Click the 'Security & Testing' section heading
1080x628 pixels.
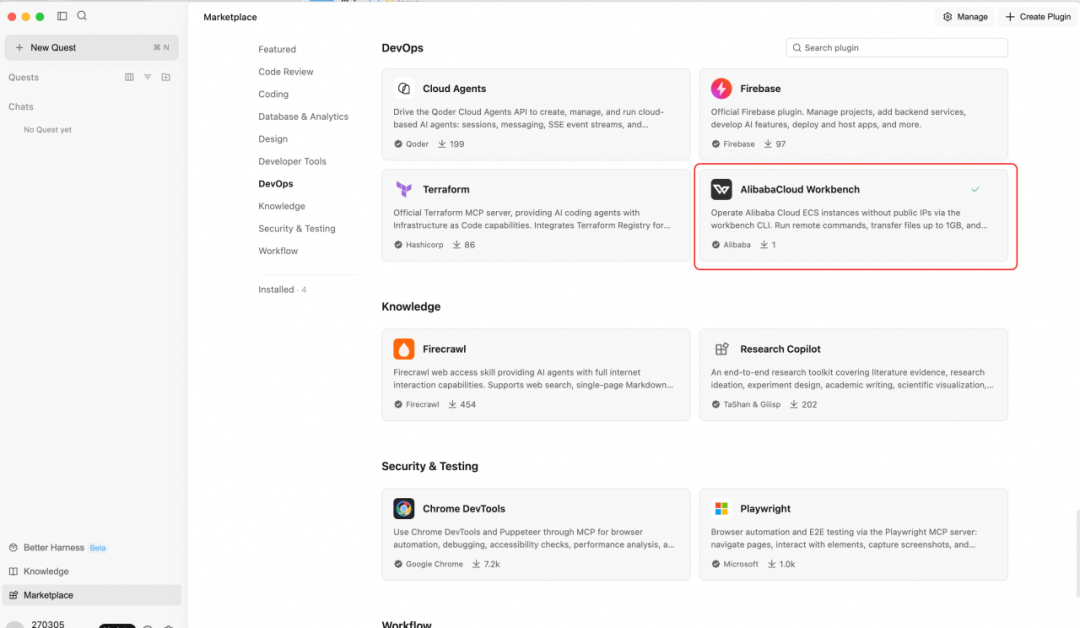tap(430, 466)
